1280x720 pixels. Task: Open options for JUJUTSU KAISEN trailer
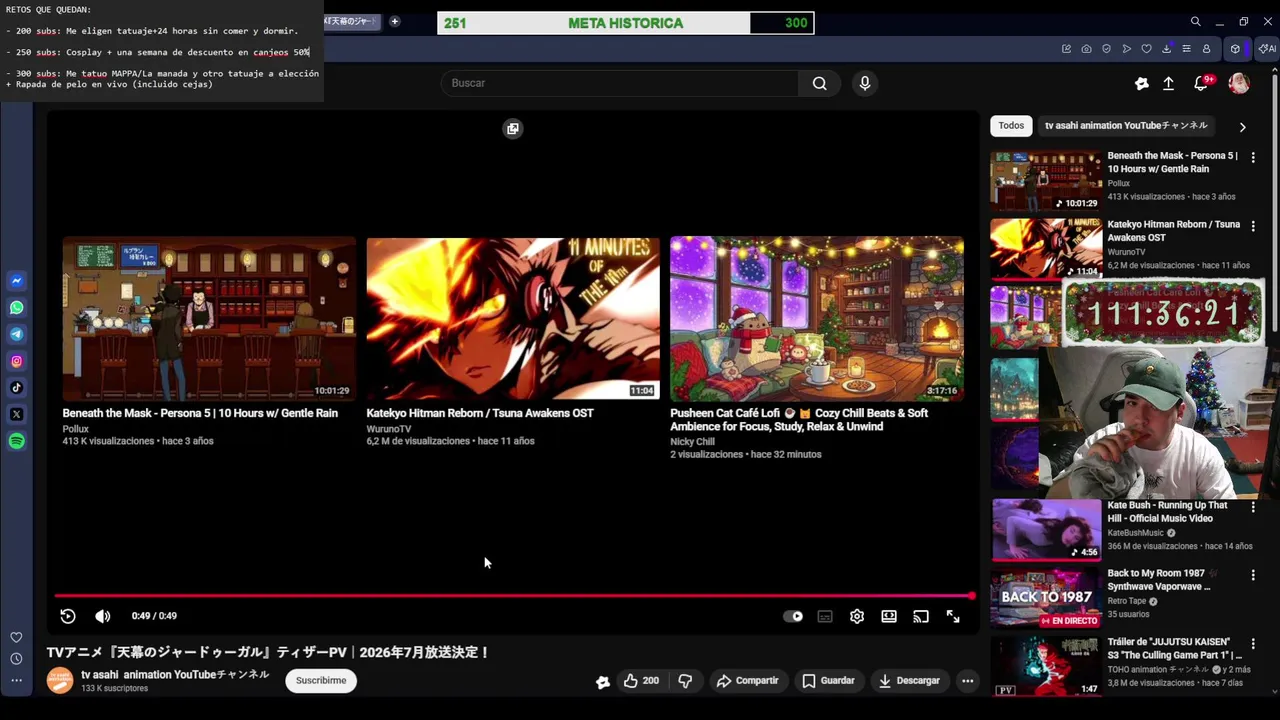[1252, 643]
